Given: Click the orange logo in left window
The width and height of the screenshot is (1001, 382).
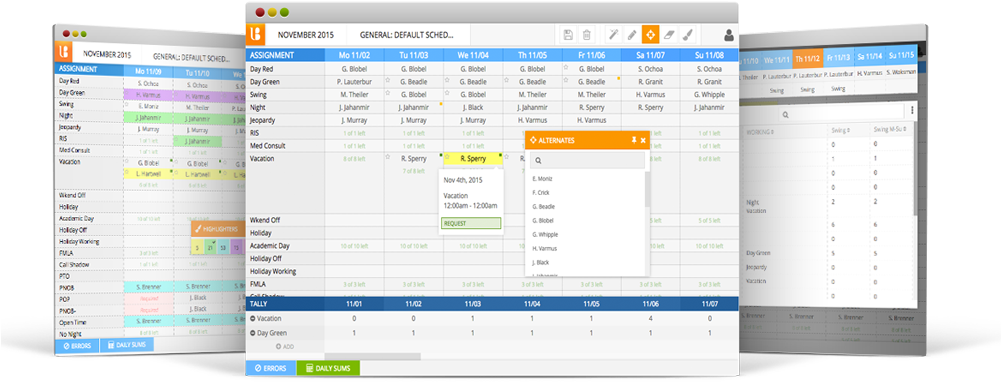Looking at the screenshot, I should [63, 52].
